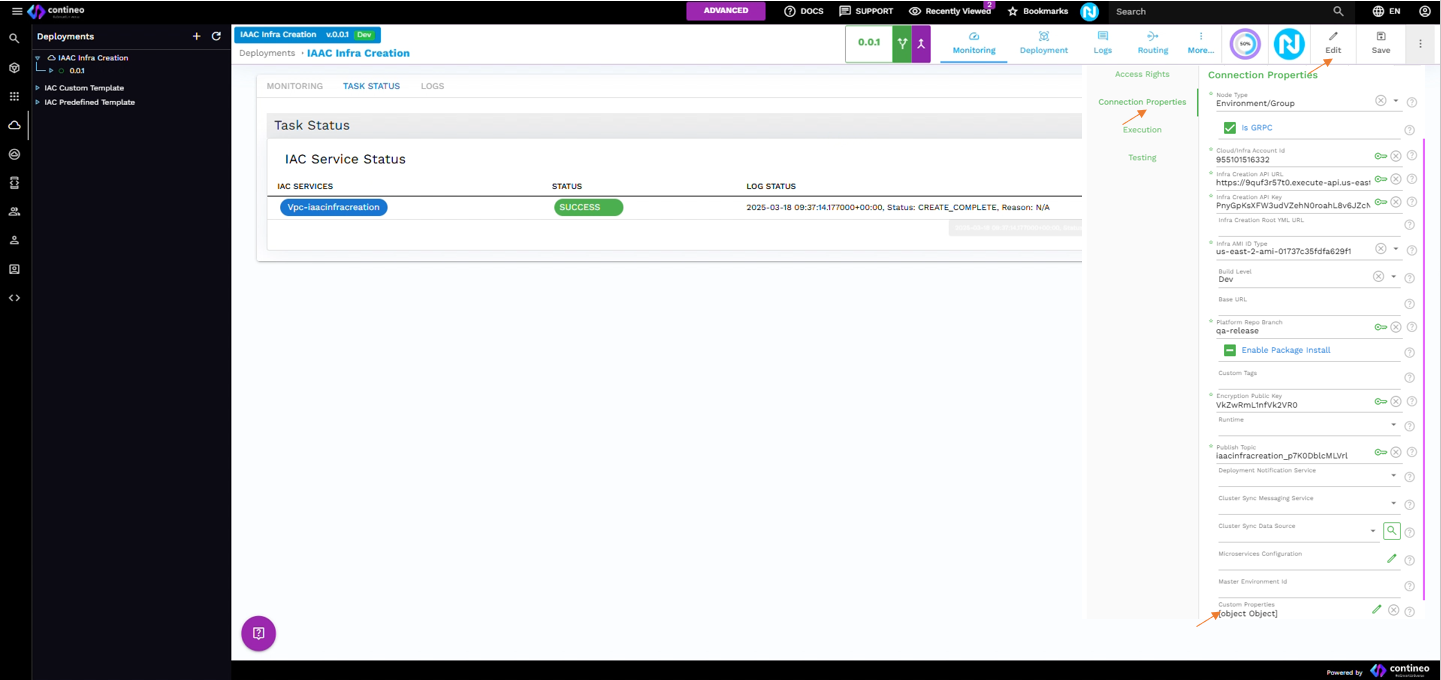Click the 50% circular progress indicator
The height and width of the screenshot is (680, 1441).
[1245, 44]
